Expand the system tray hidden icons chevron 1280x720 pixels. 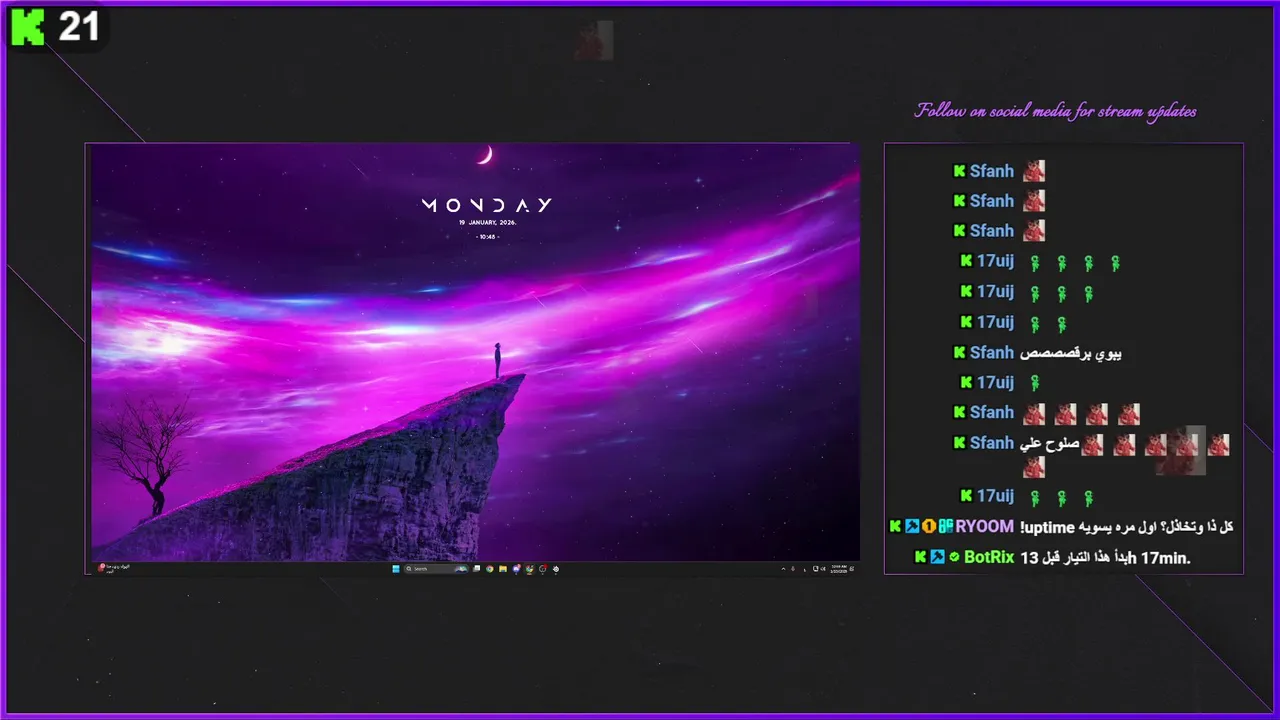[x=783, y=569]
